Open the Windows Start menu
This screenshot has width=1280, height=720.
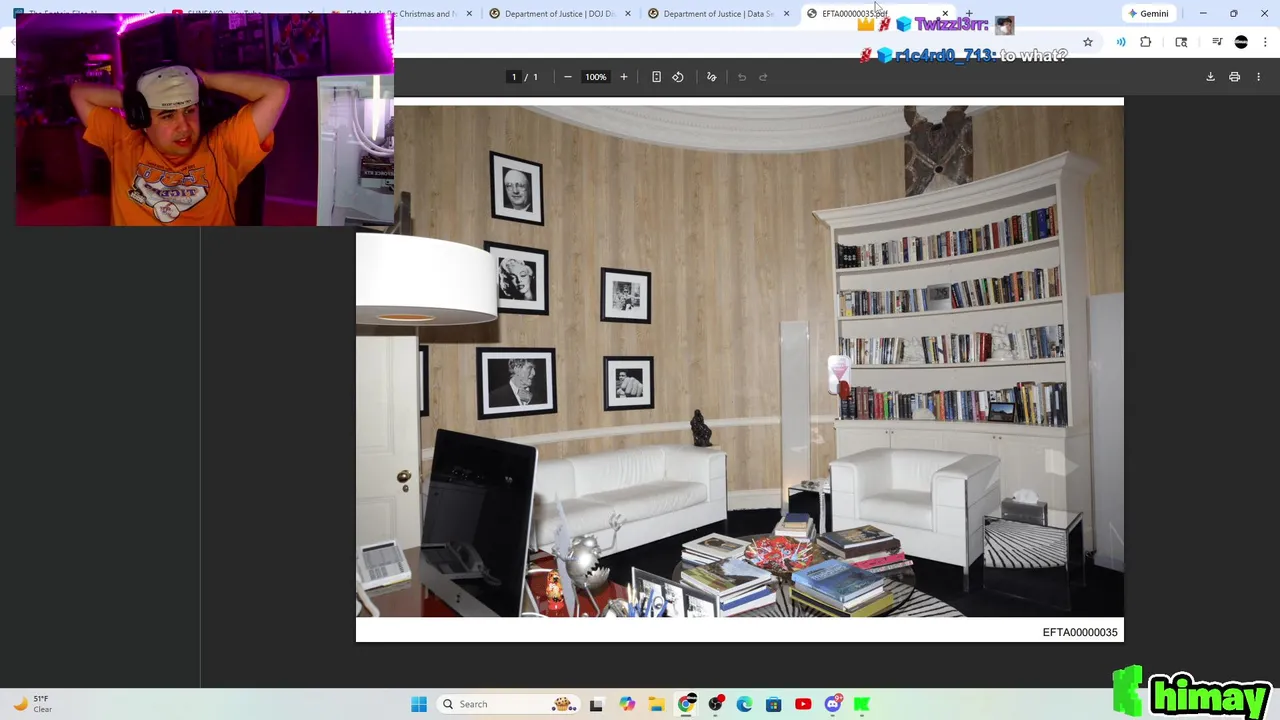(419, 704)
